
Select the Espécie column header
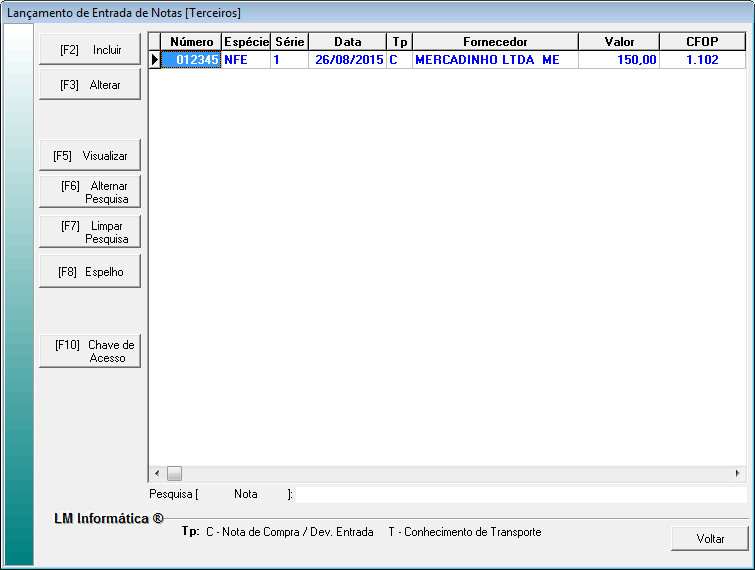pyautogui.click(x=246, y=42)
